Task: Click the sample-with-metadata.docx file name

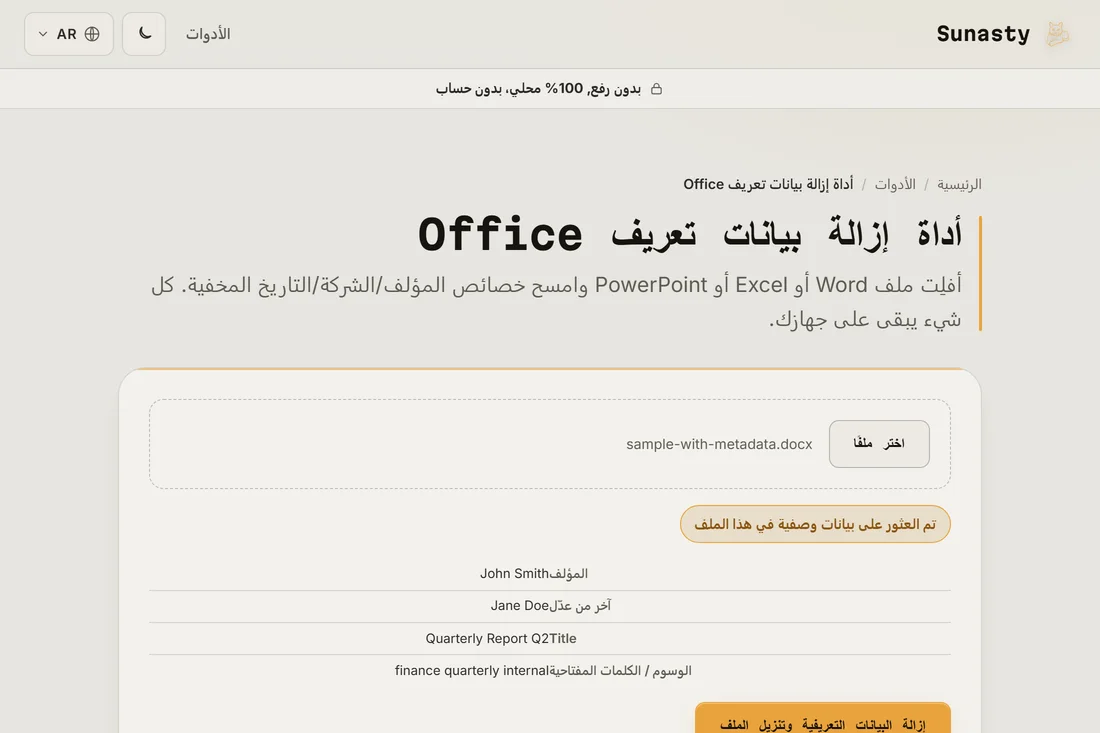Action: point(719,444)
